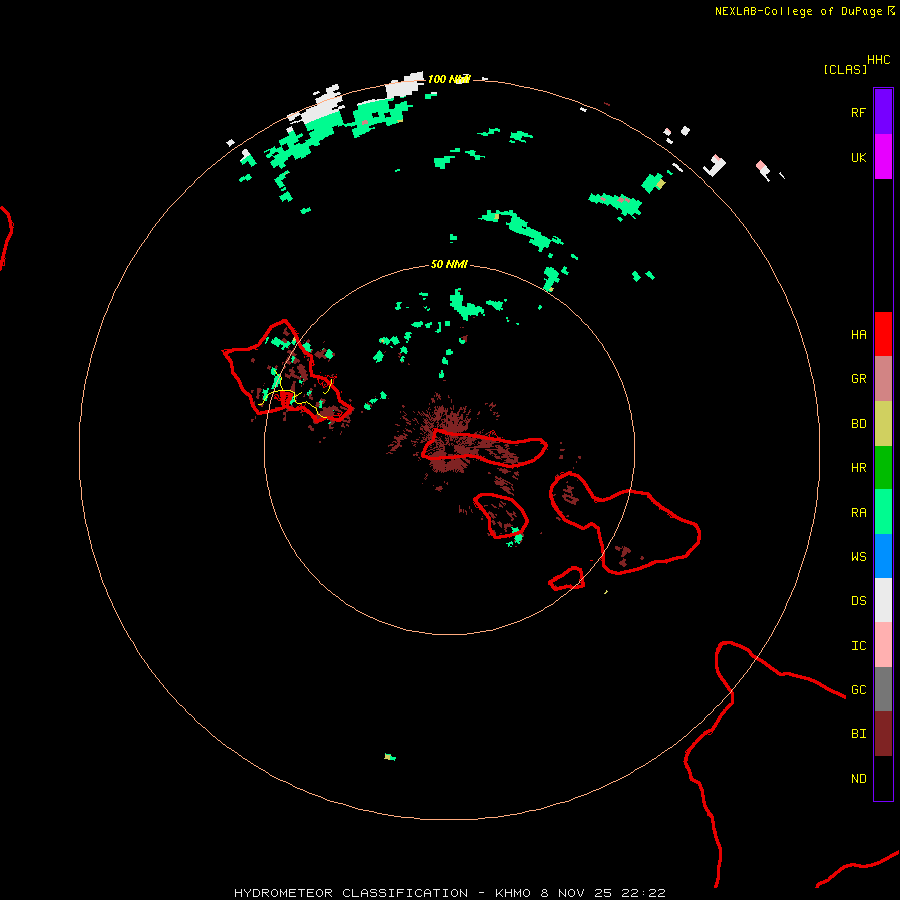Click the "HHC" product label

tap(878, 60)
